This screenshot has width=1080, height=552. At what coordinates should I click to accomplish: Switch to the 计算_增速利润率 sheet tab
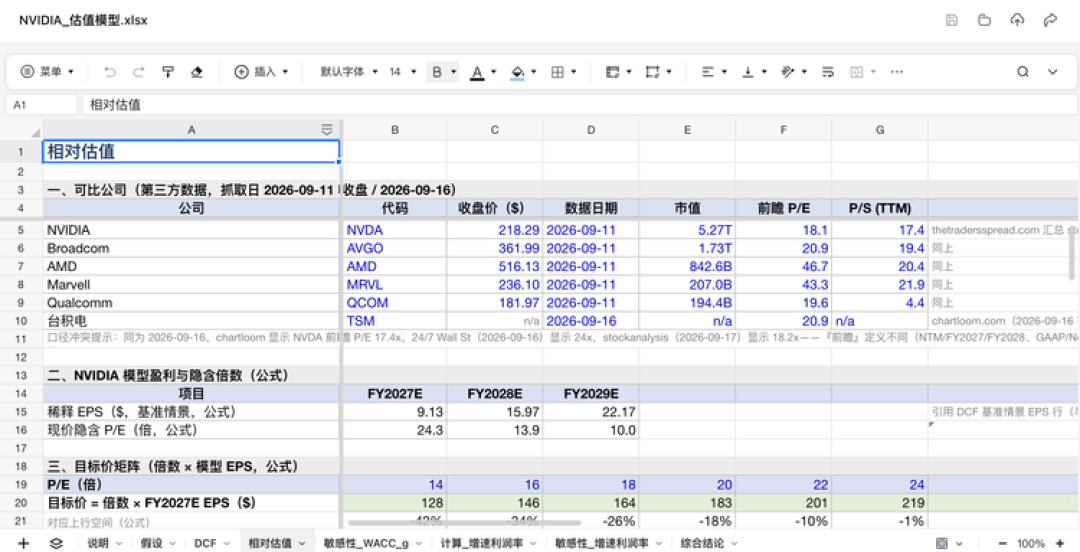(x=481, y=543)
